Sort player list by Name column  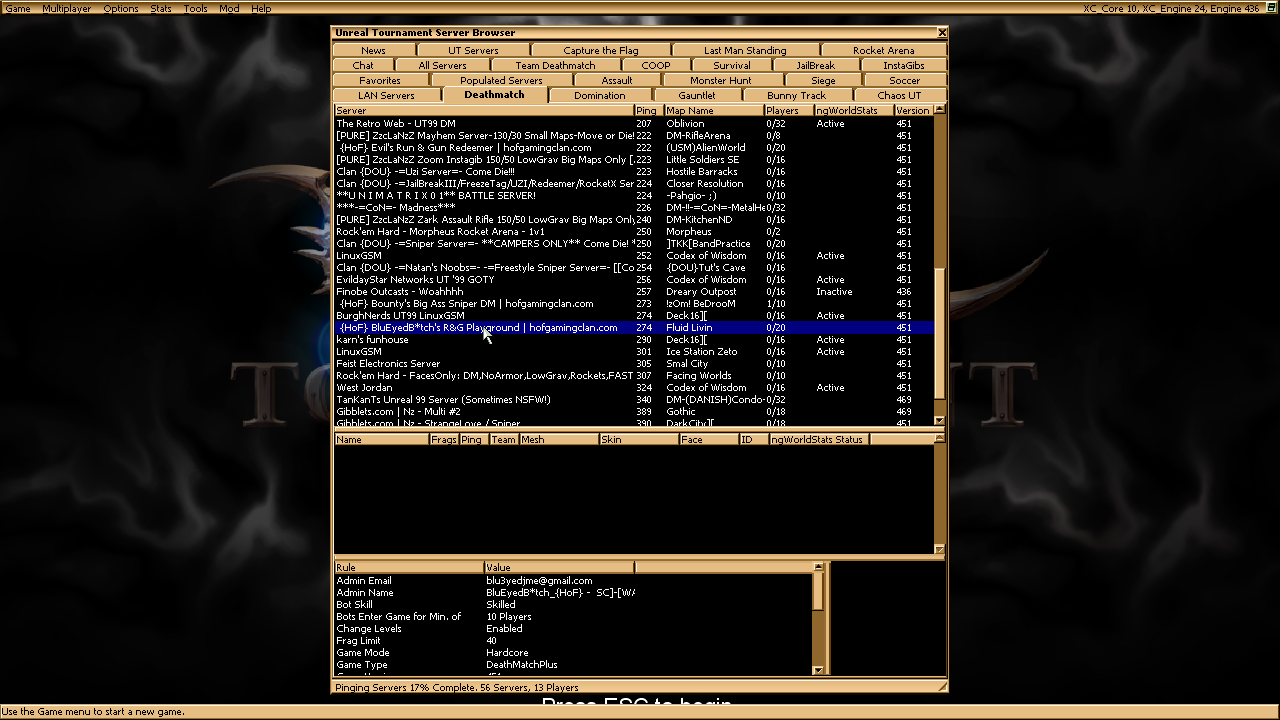click(381, 439)
